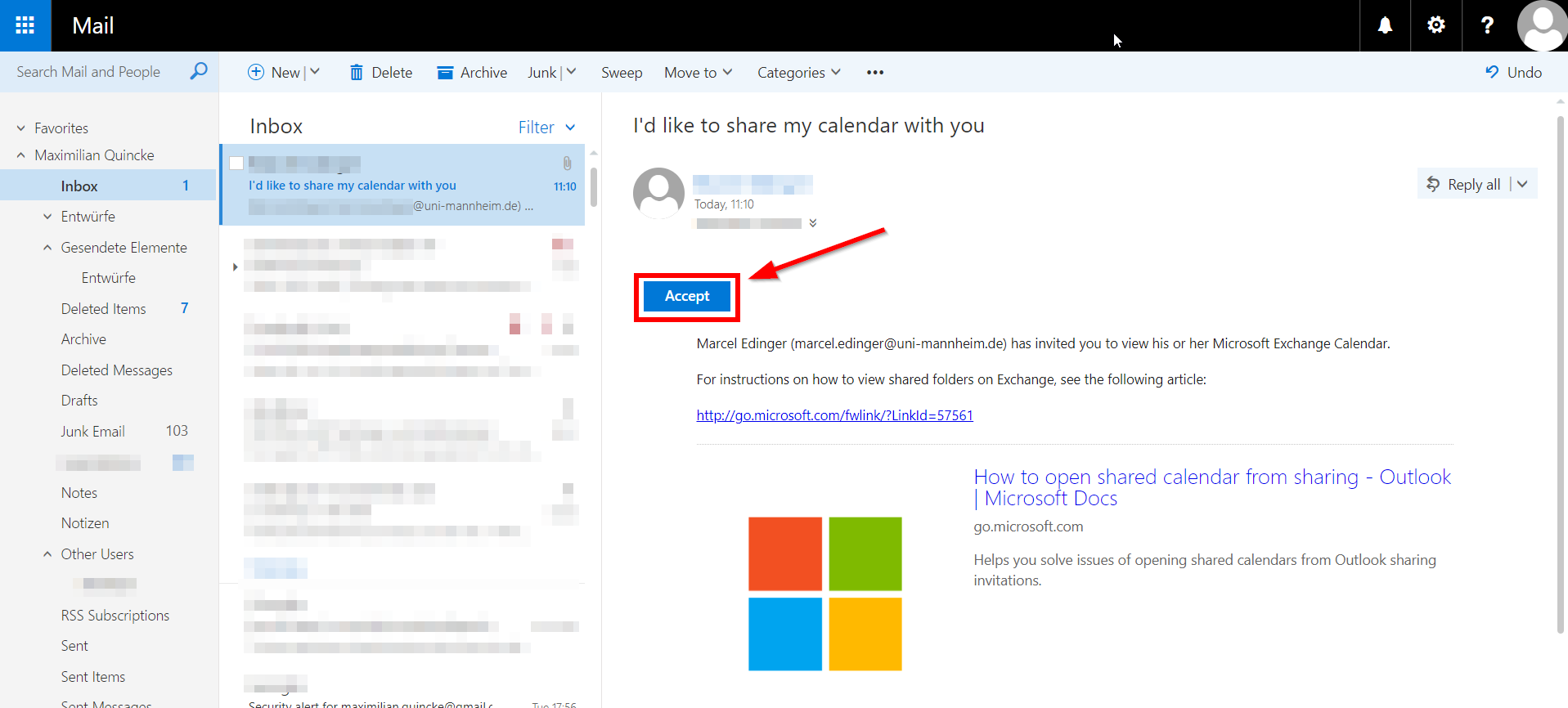Open the inbox Filter dropdown
Screen dimensions: 1568x708
[546, 127]
